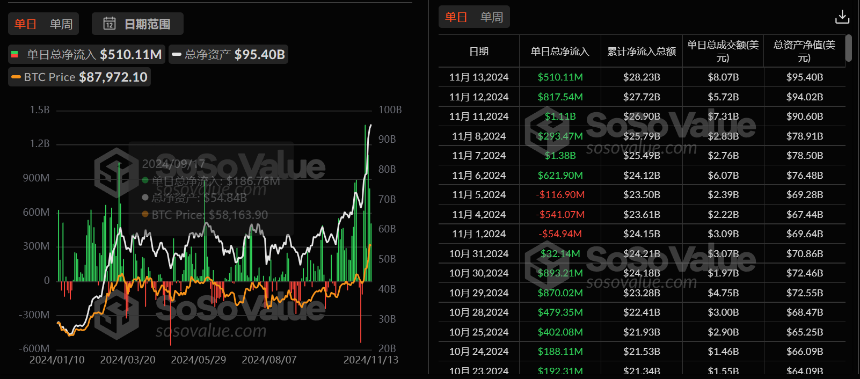This screenshot has width=860, height=379.
Task: Click the $188.11M inflow value
Action: (x=560, y=351)
